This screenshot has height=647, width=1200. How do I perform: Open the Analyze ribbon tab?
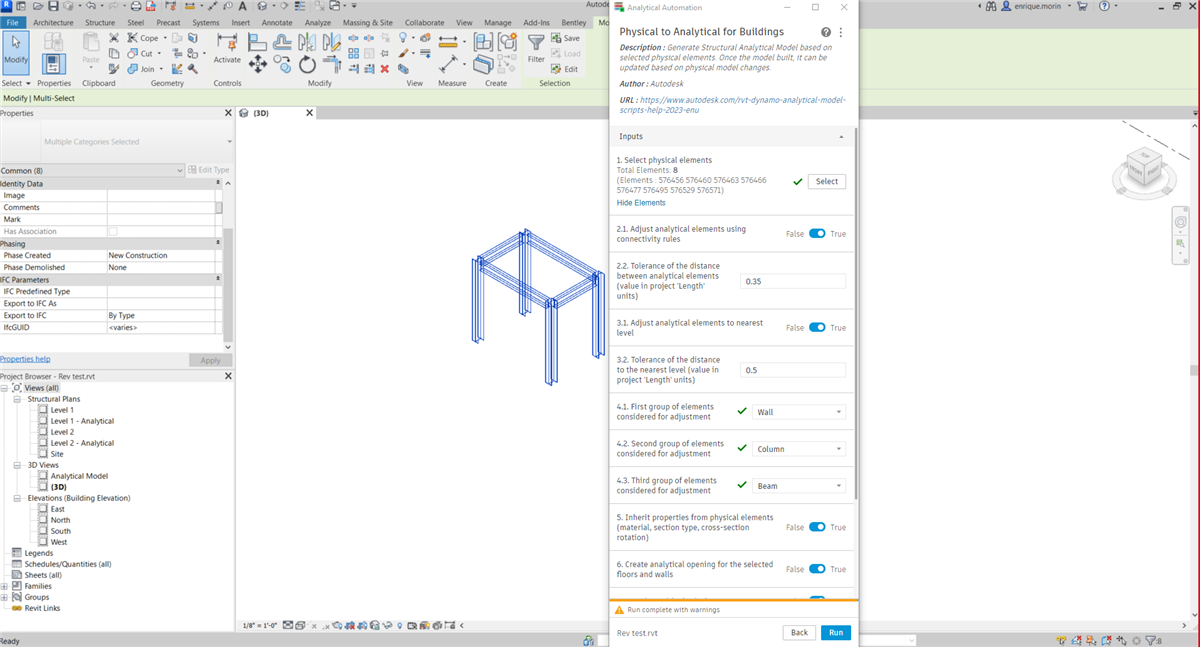click(x=317, y=22)
